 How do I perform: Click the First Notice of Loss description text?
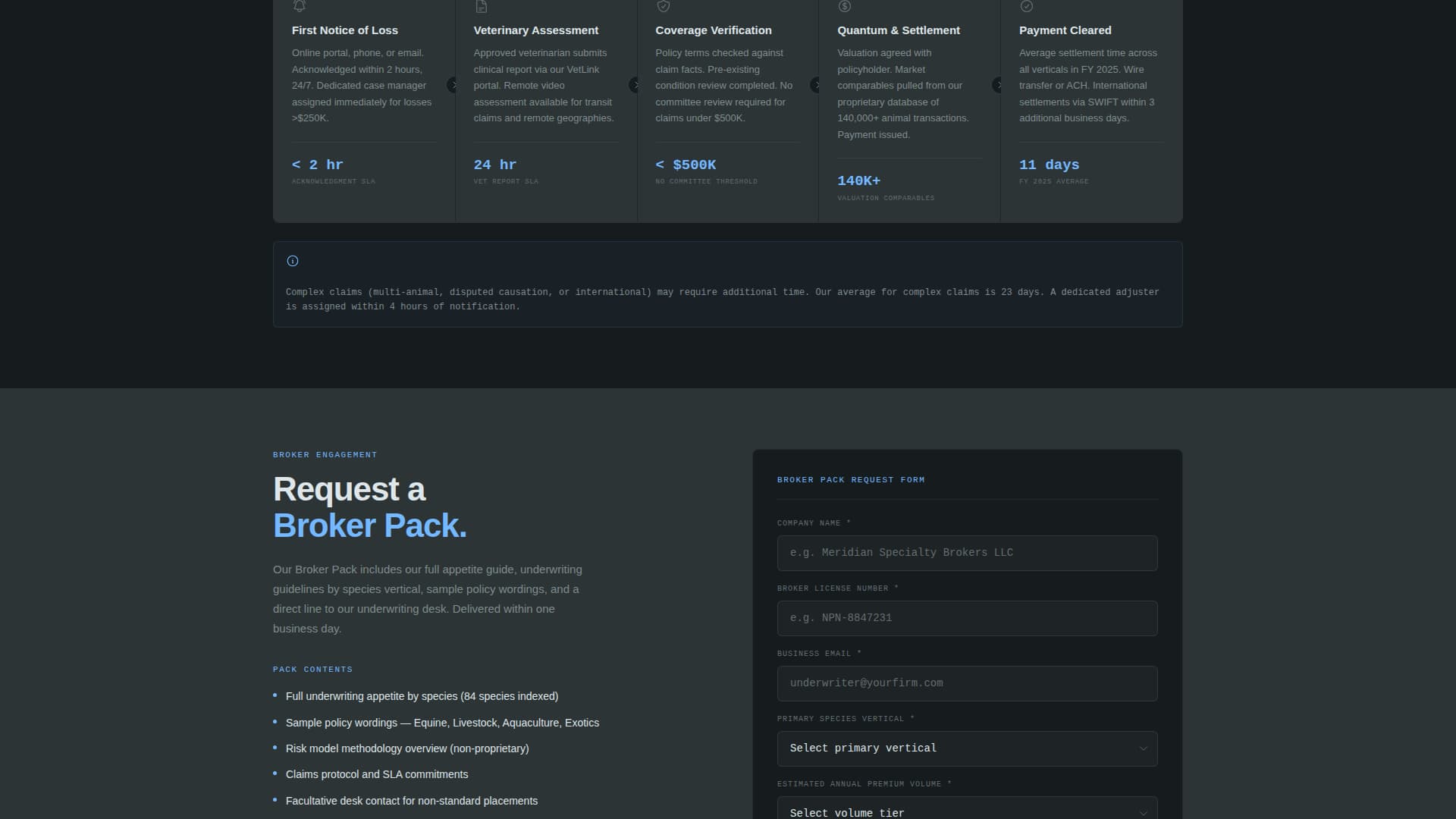tap(362, 86)
